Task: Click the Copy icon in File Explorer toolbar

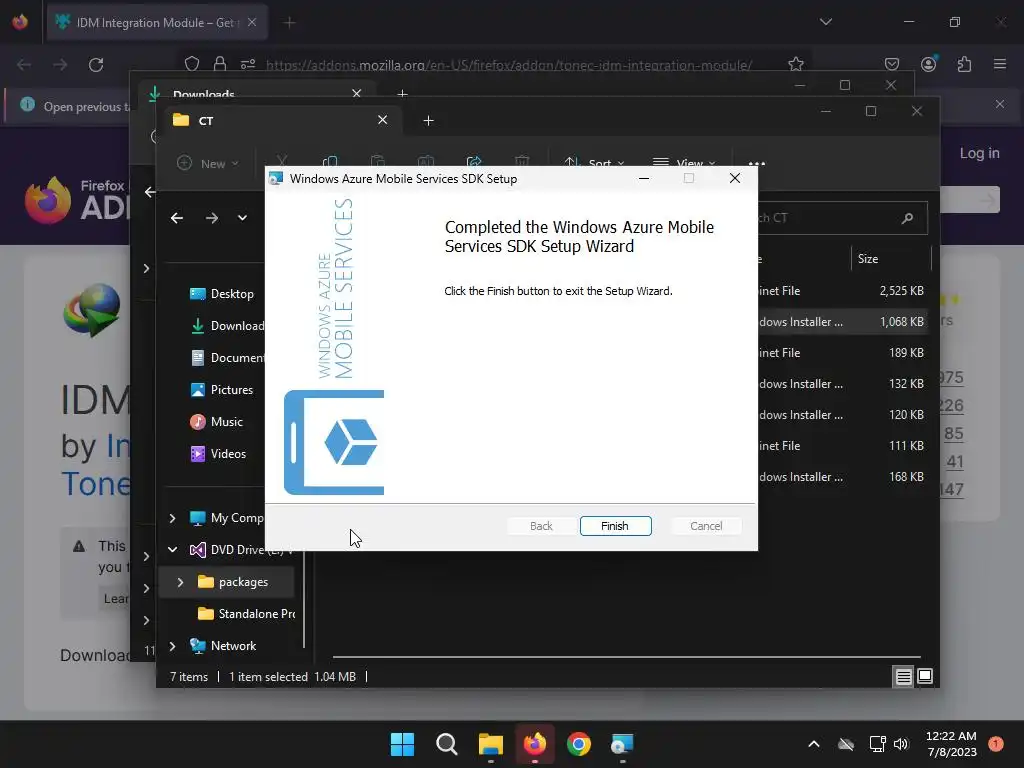Action: [x=330, y=161]
